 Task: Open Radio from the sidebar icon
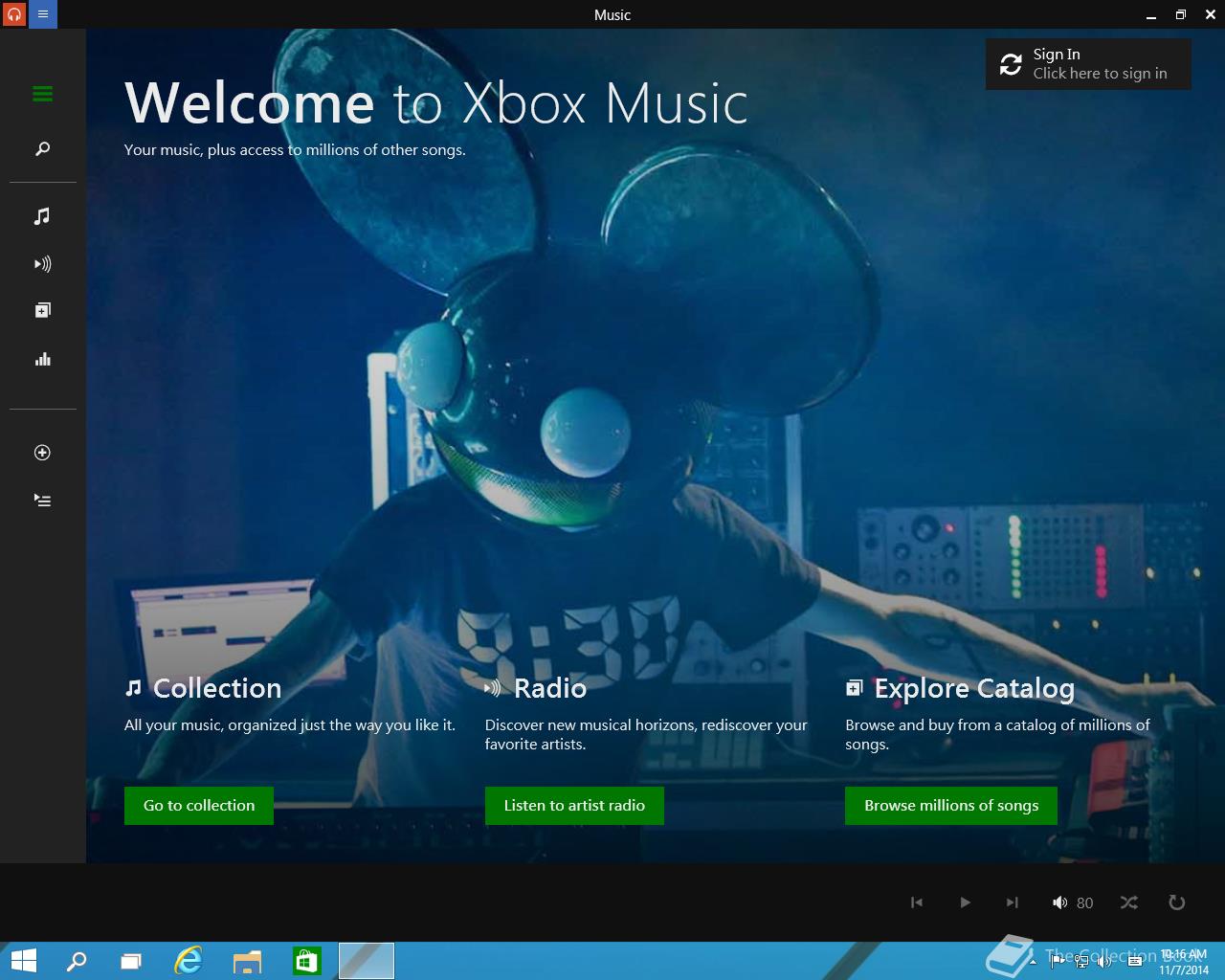tap(42, 264)
